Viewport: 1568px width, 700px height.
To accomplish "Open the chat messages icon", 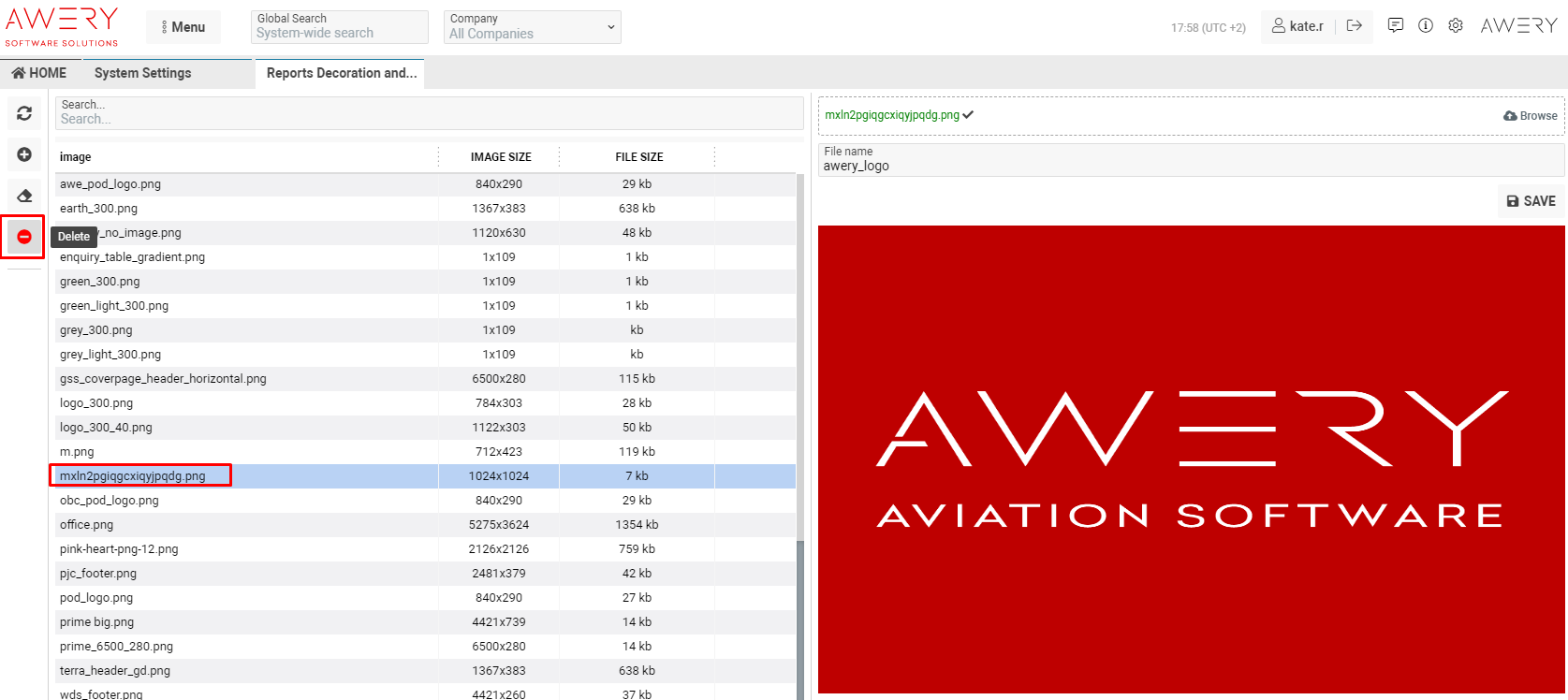I will [x=1395, y=26].
